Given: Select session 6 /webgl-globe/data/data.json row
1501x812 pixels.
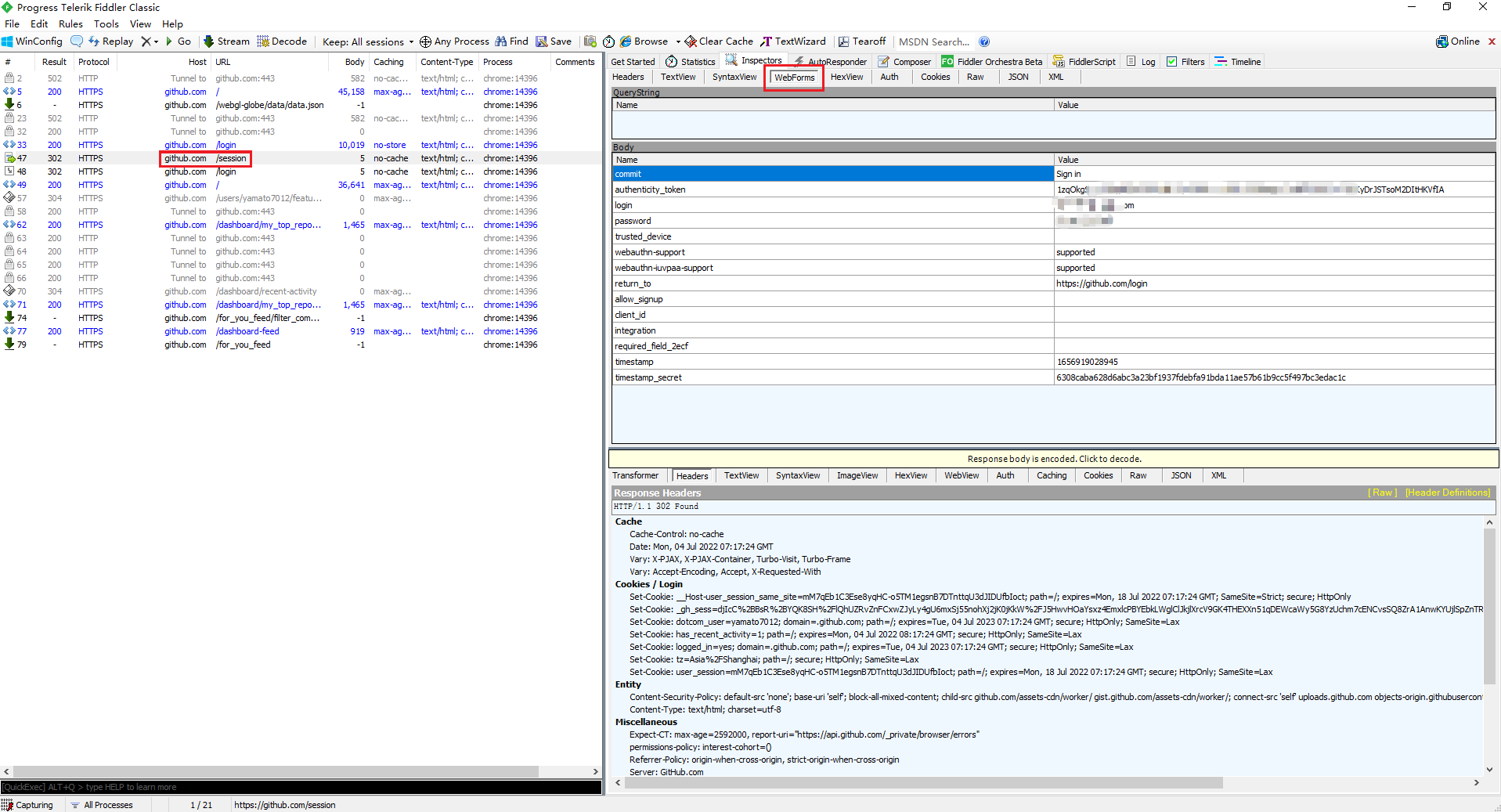Looking at the screenshot, I should (301, 105).
